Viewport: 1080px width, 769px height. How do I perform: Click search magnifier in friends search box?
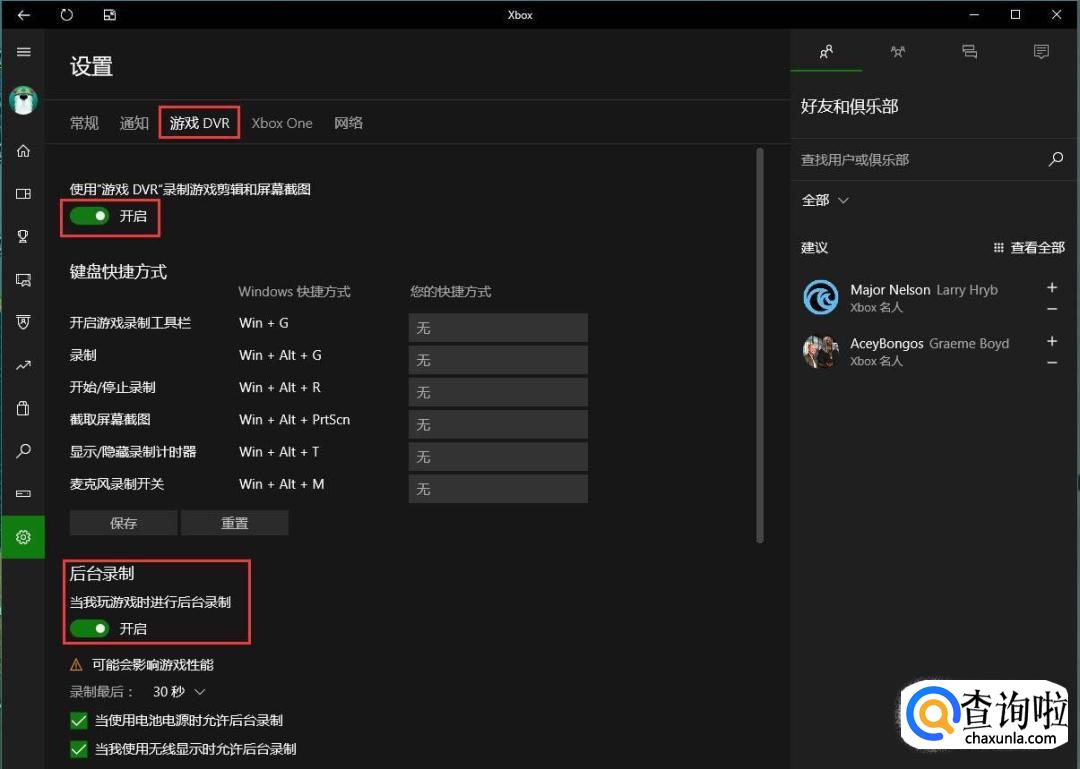1056,159
